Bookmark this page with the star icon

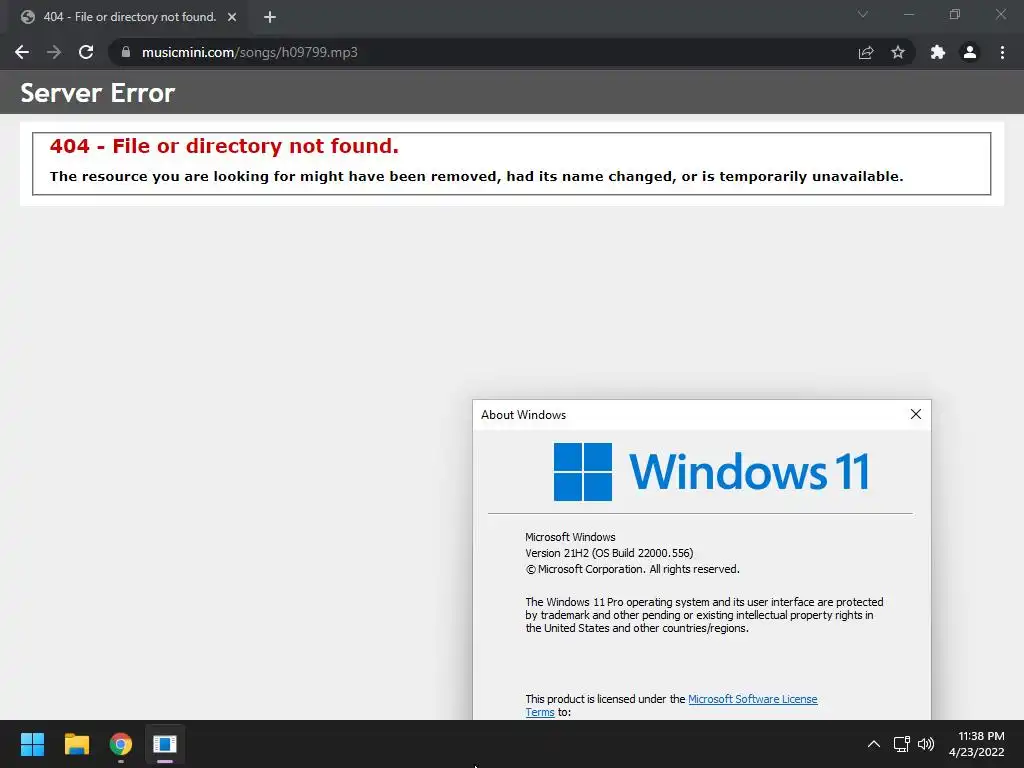pos(898,52)
